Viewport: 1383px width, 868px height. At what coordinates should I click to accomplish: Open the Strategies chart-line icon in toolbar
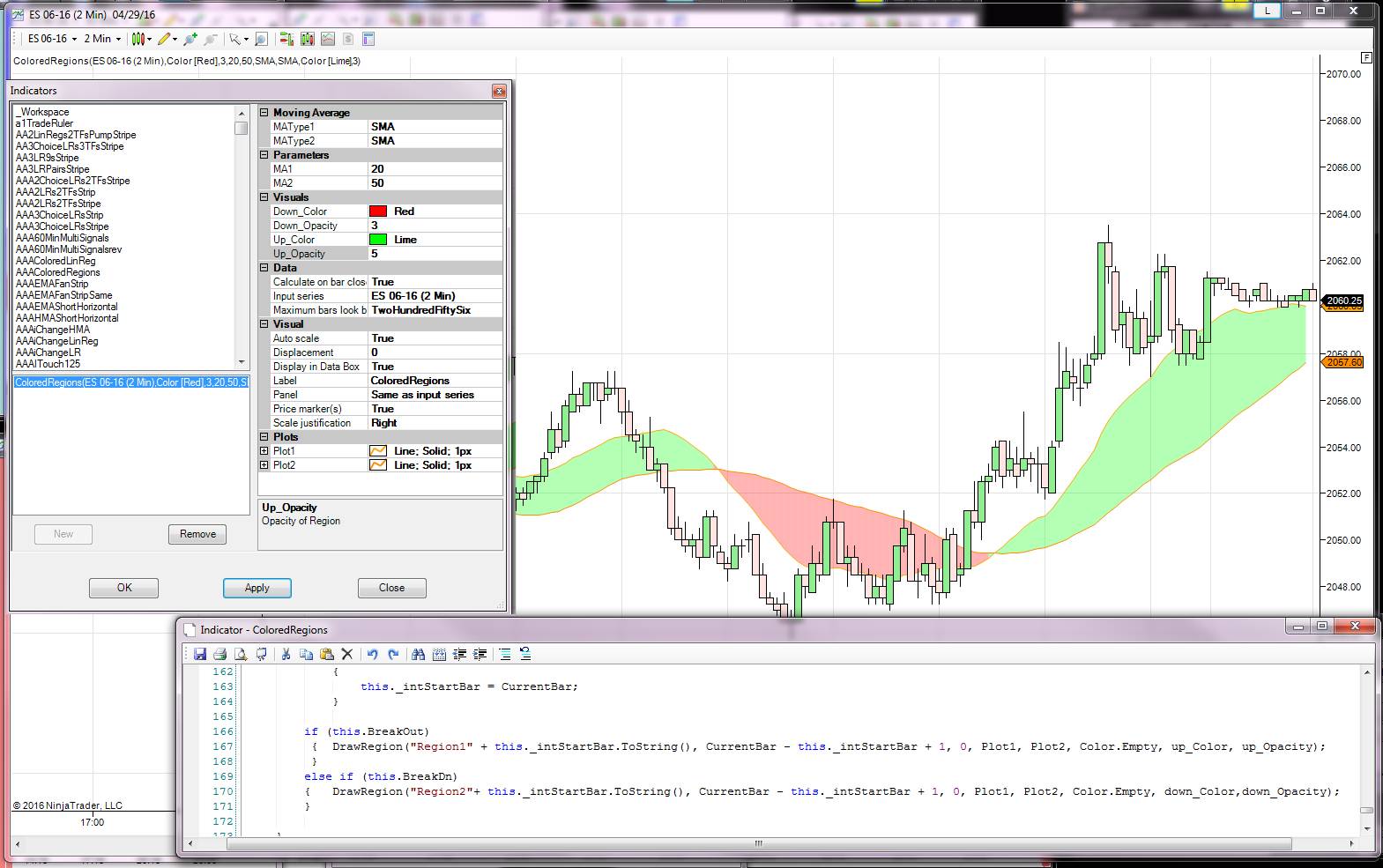click(328, 39)
